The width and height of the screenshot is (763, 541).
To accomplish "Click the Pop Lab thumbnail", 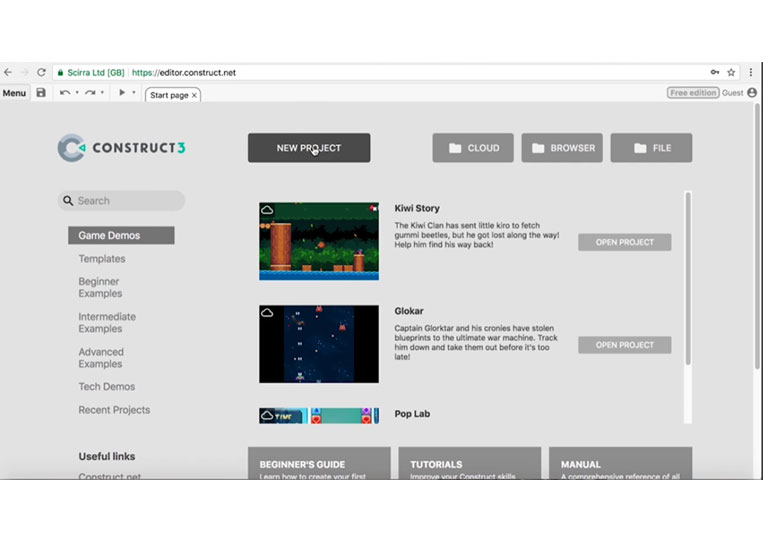I will (x=319, y=416).
